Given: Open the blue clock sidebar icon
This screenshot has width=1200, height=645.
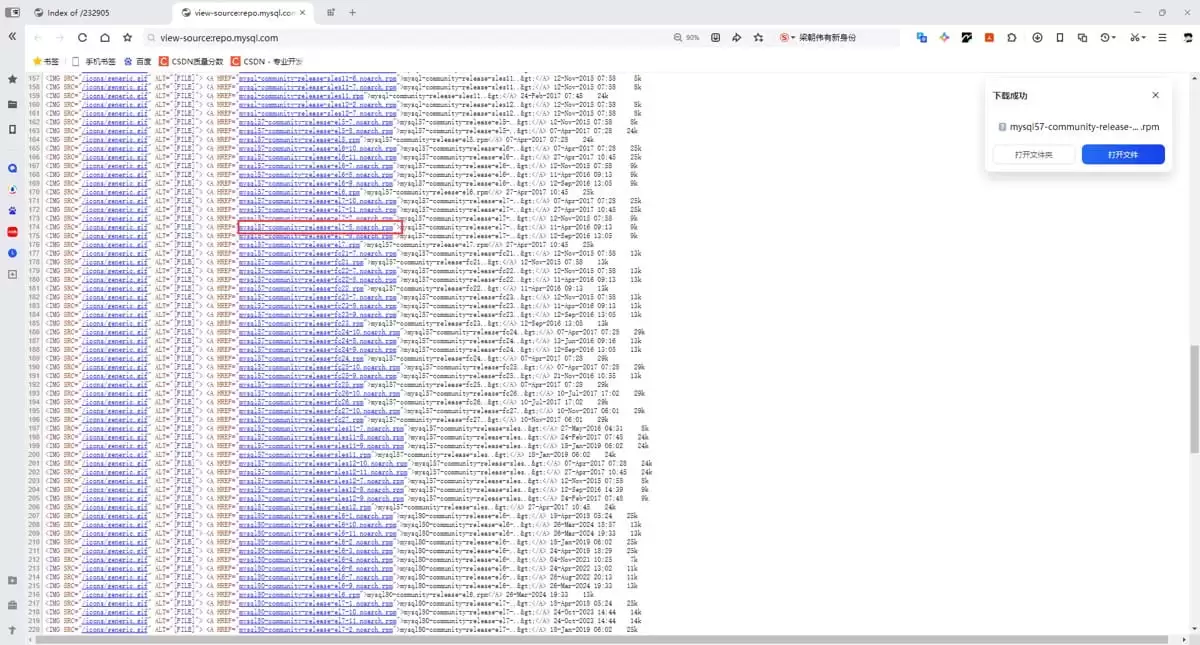Looking at the screenshot, I should 12,253.
